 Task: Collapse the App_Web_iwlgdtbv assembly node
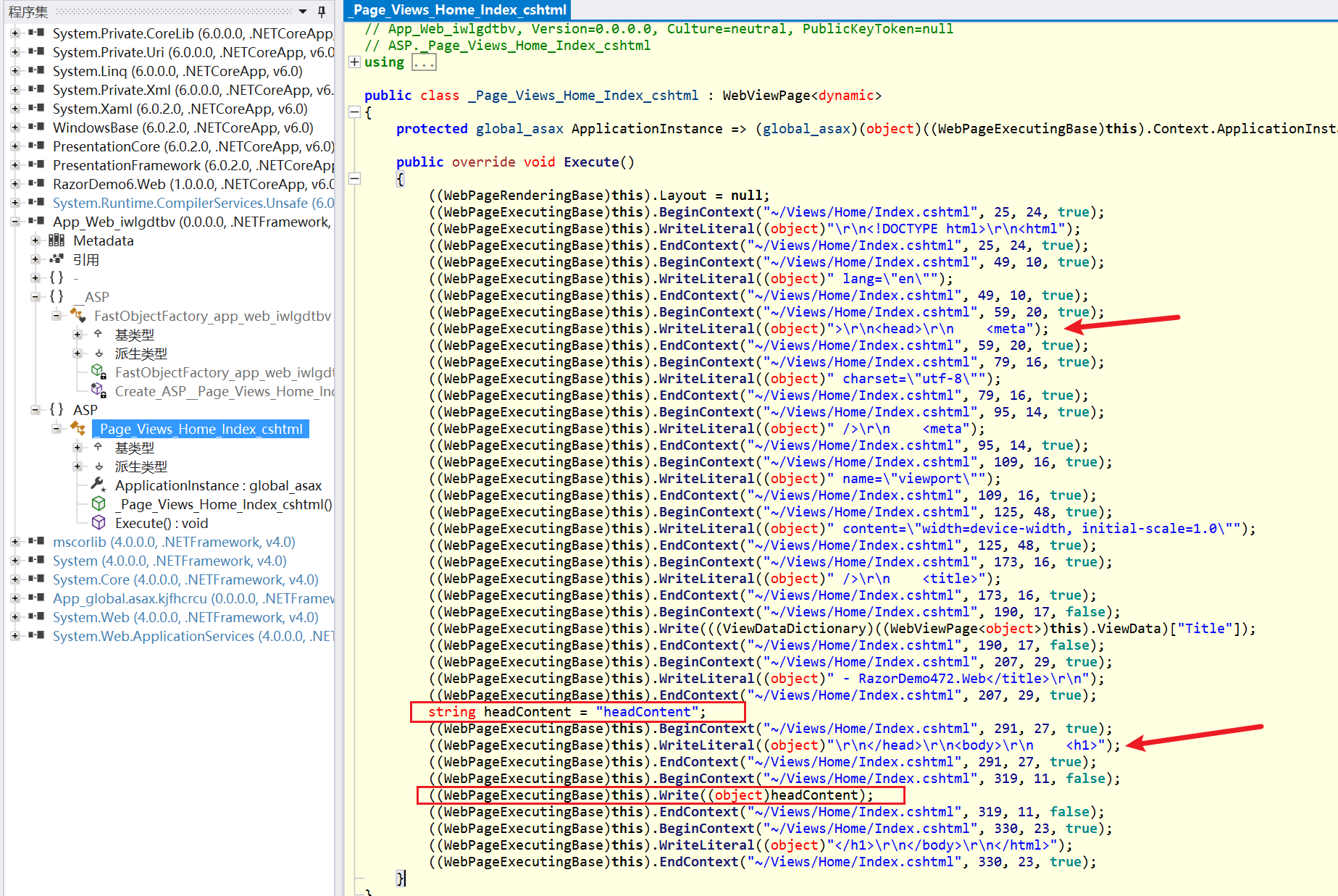15,222
